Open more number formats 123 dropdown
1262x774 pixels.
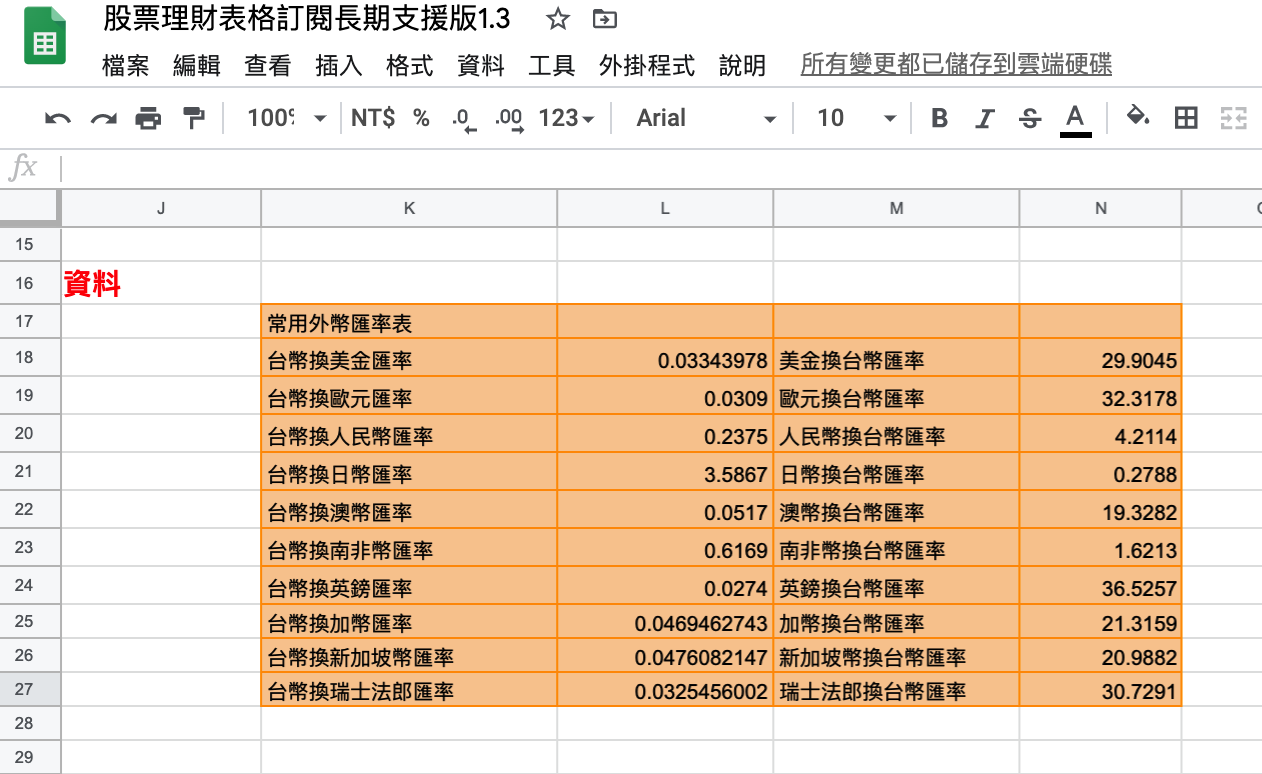pos(566,118)
